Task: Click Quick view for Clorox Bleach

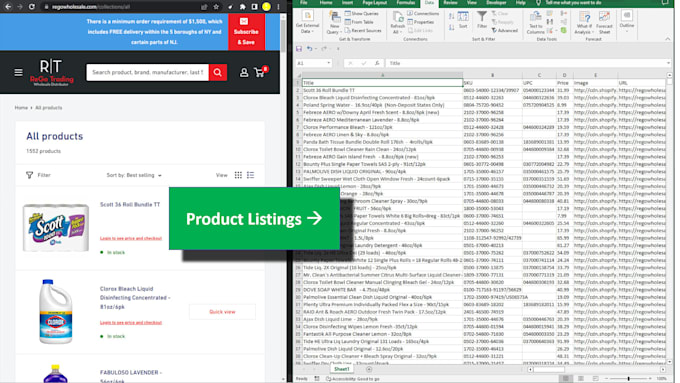Action: pos(222,312)
